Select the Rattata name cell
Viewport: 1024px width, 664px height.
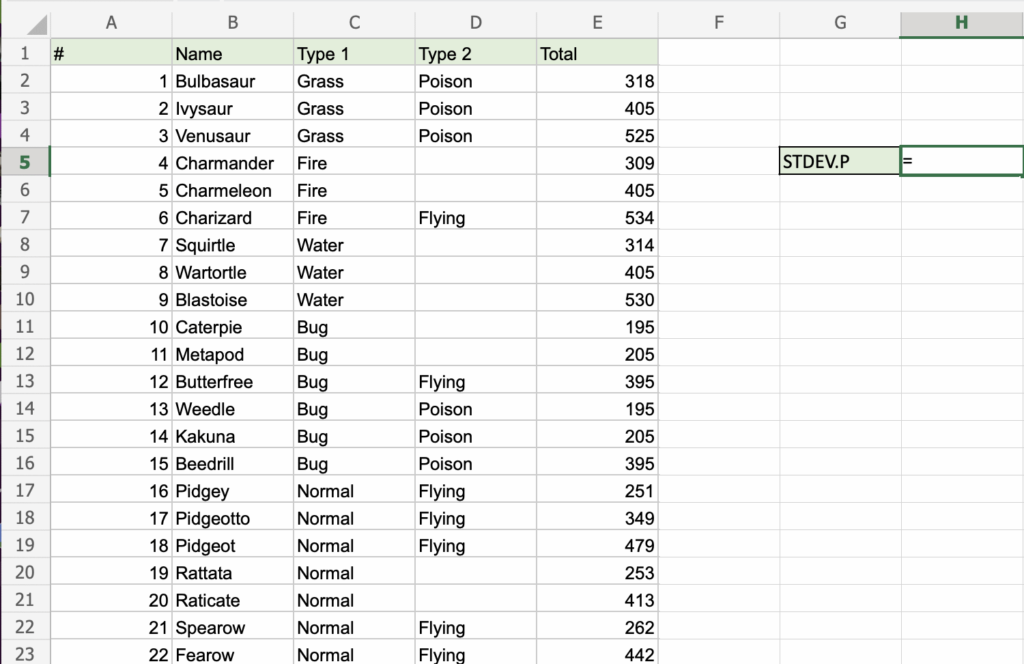pos(232,573)
